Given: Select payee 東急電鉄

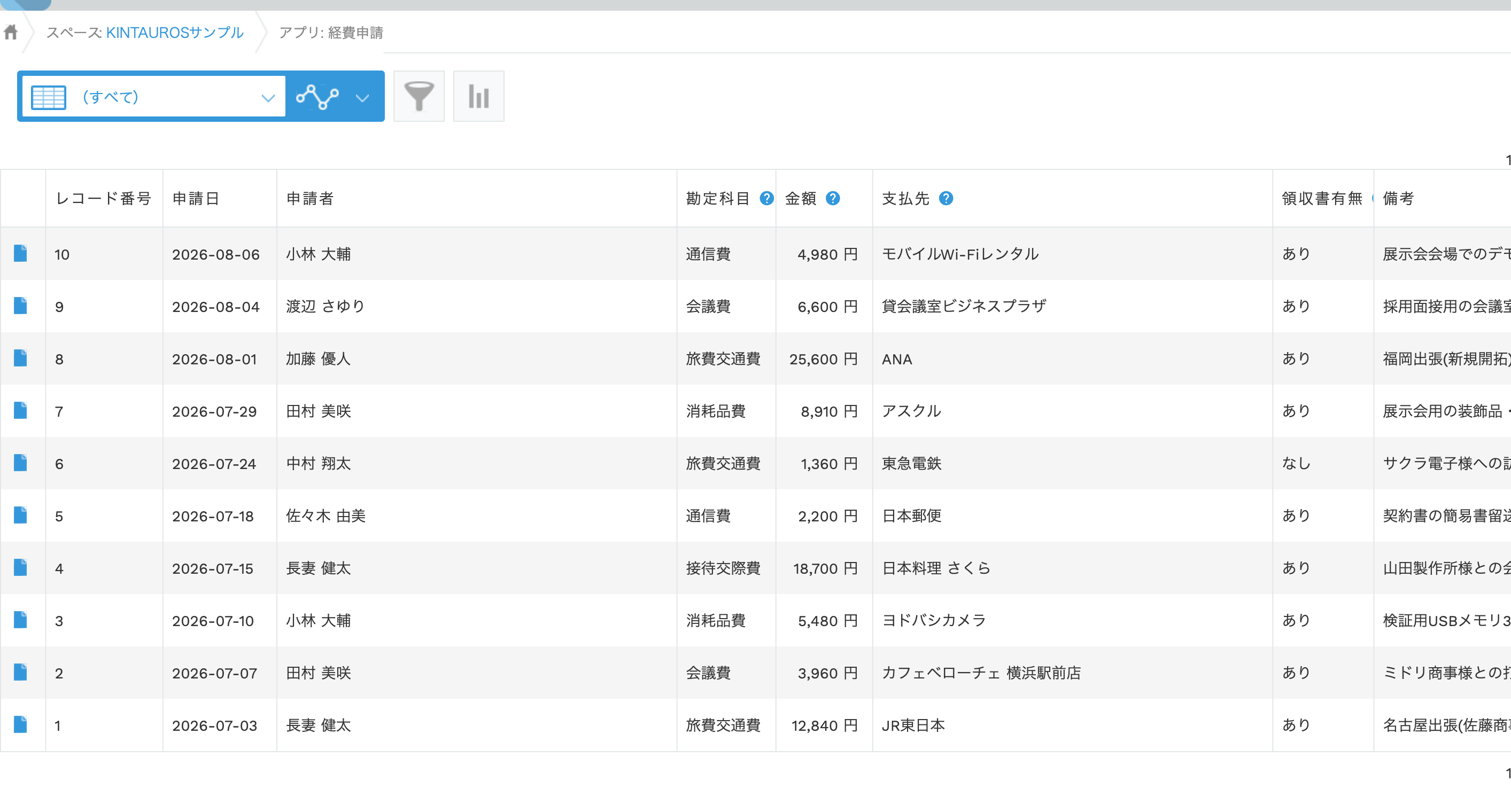Looking at the screenshot, I should click(911, 463).
